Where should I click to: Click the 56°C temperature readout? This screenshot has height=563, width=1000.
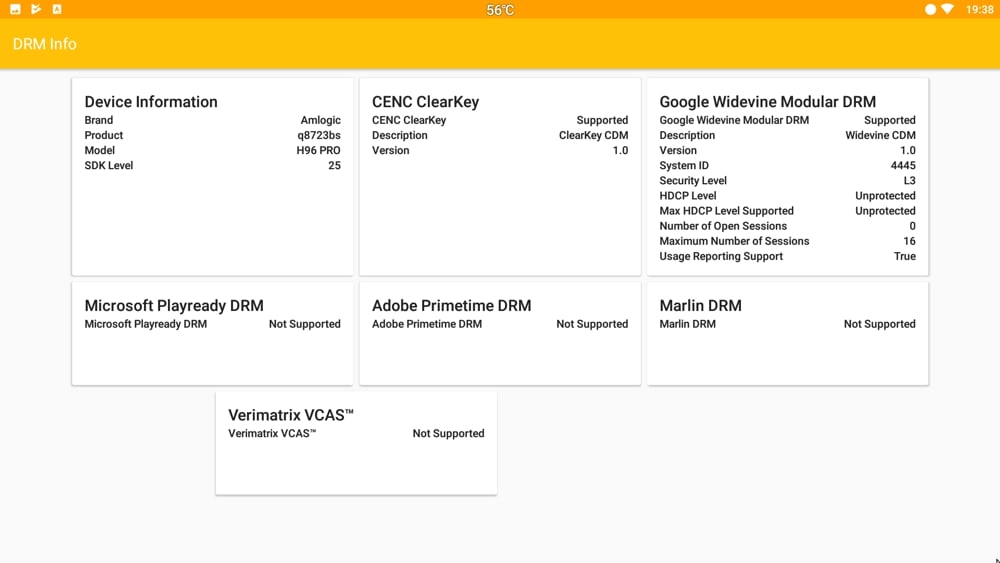[x=500, y=10]
